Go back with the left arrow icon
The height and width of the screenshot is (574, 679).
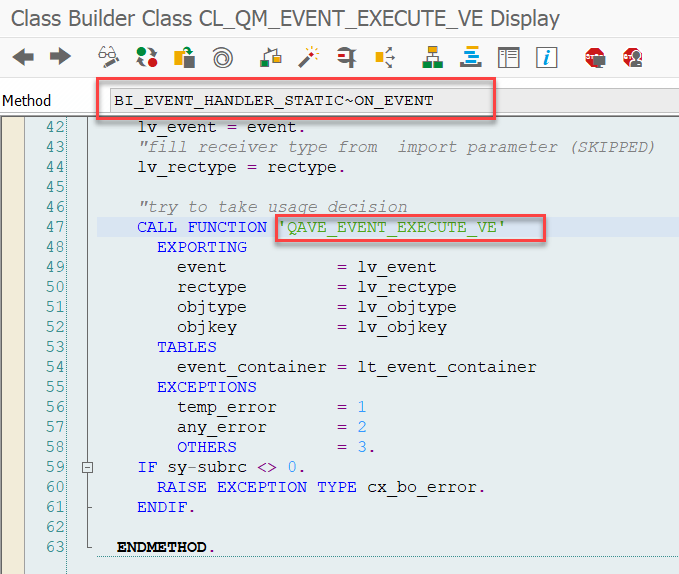click(x=23, y=57)
